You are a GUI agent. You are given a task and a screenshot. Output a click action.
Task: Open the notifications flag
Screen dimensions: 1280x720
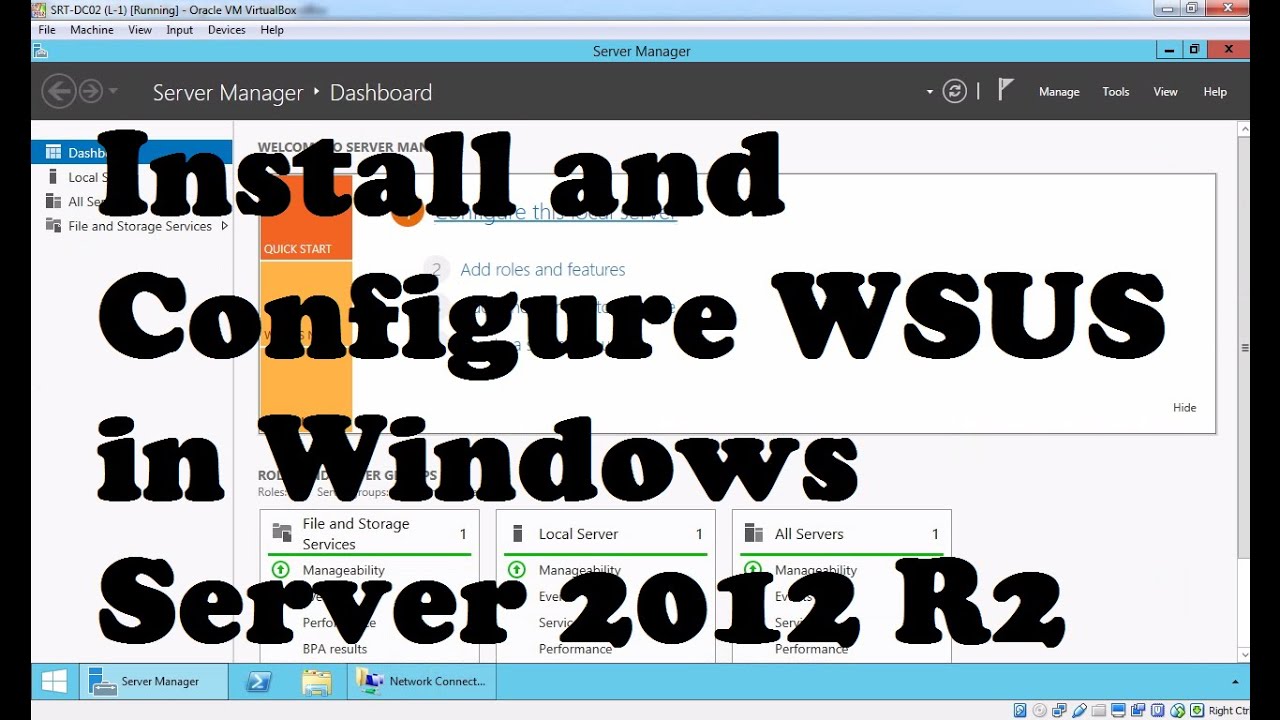coord(1006,90)
